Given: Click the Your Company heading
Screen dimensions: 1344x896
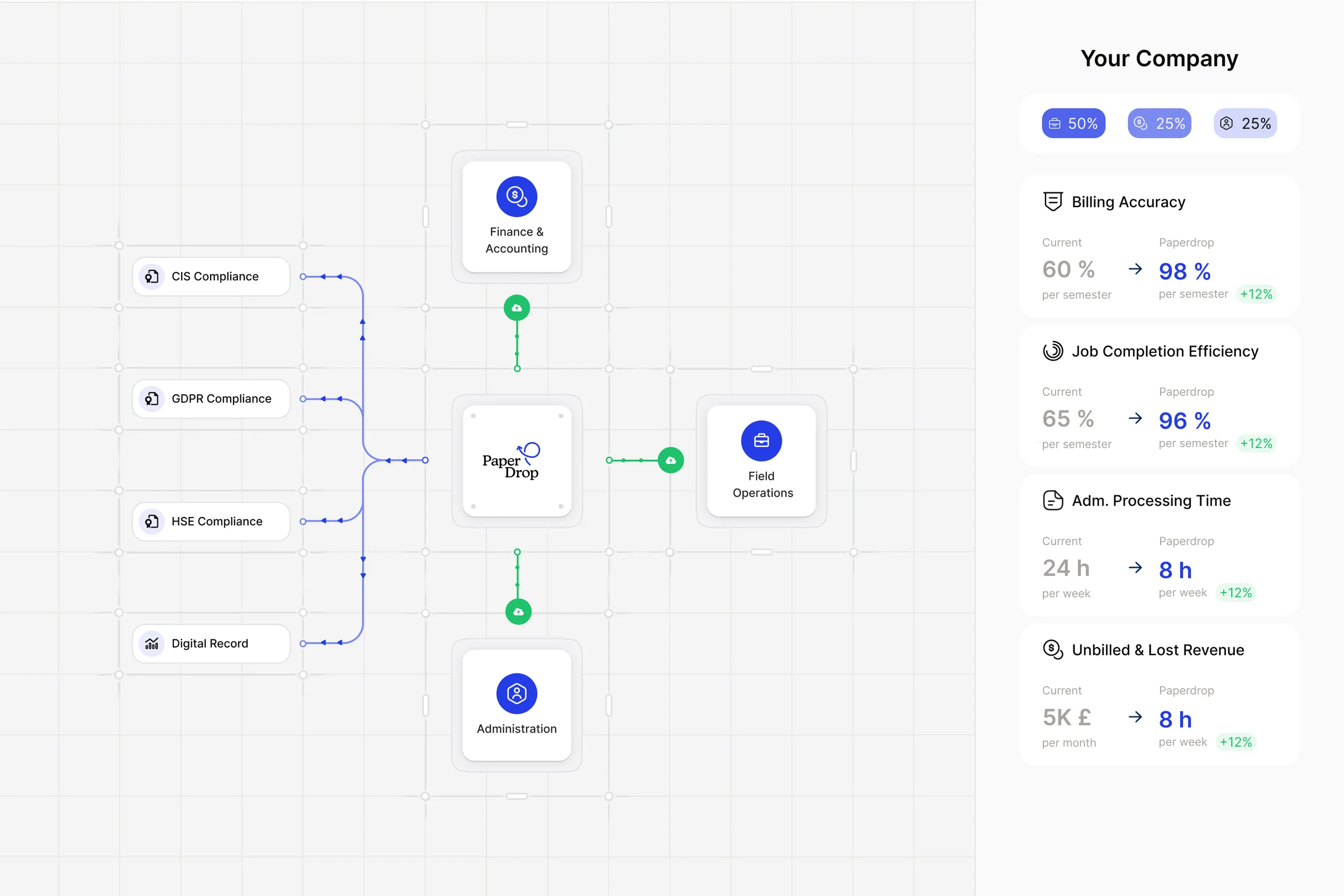Looking at the screenshot, I should click(1159, 58).
